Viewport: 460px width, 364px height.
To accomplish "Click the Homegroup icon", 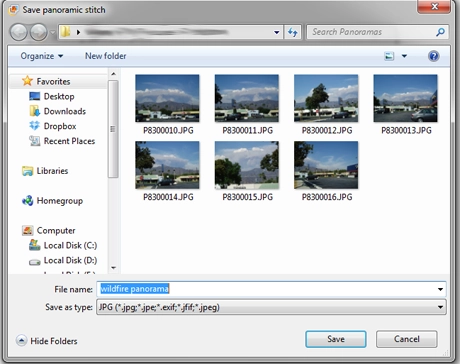I will point(27,200).
